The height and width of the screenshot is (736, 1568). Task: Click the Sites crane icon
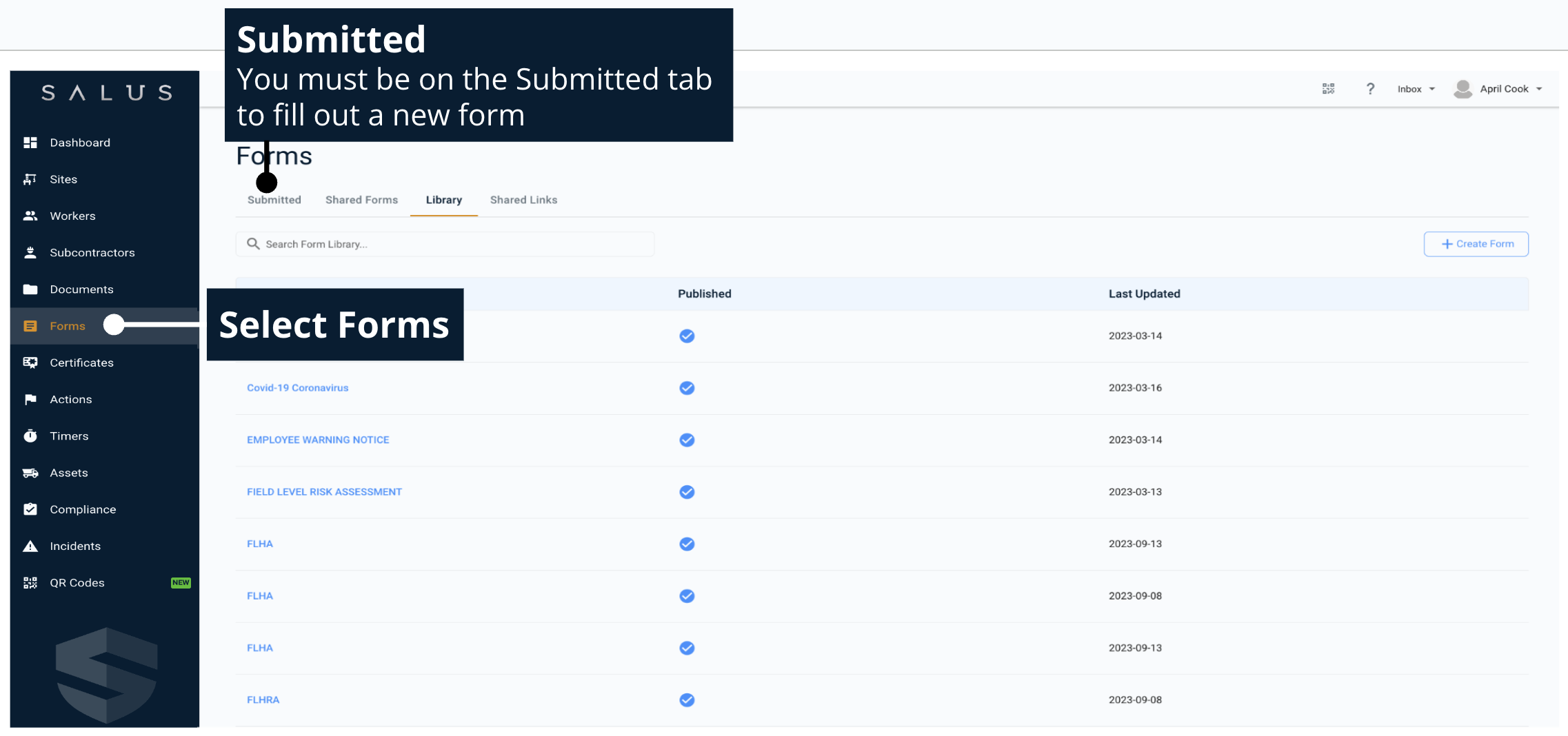point(30,179)
